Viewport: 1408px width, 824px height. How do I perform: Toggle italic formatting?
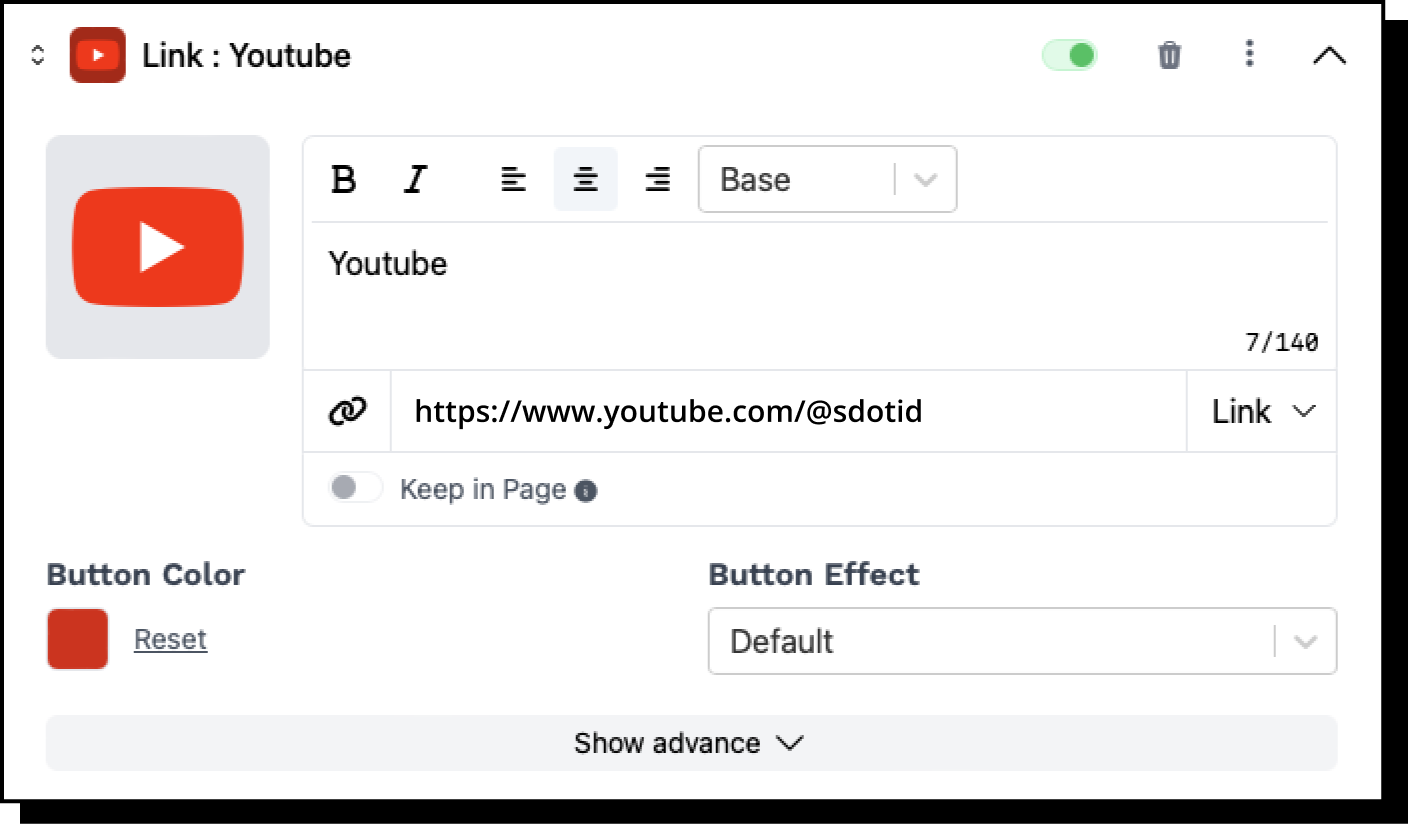(x=415, y=180)
